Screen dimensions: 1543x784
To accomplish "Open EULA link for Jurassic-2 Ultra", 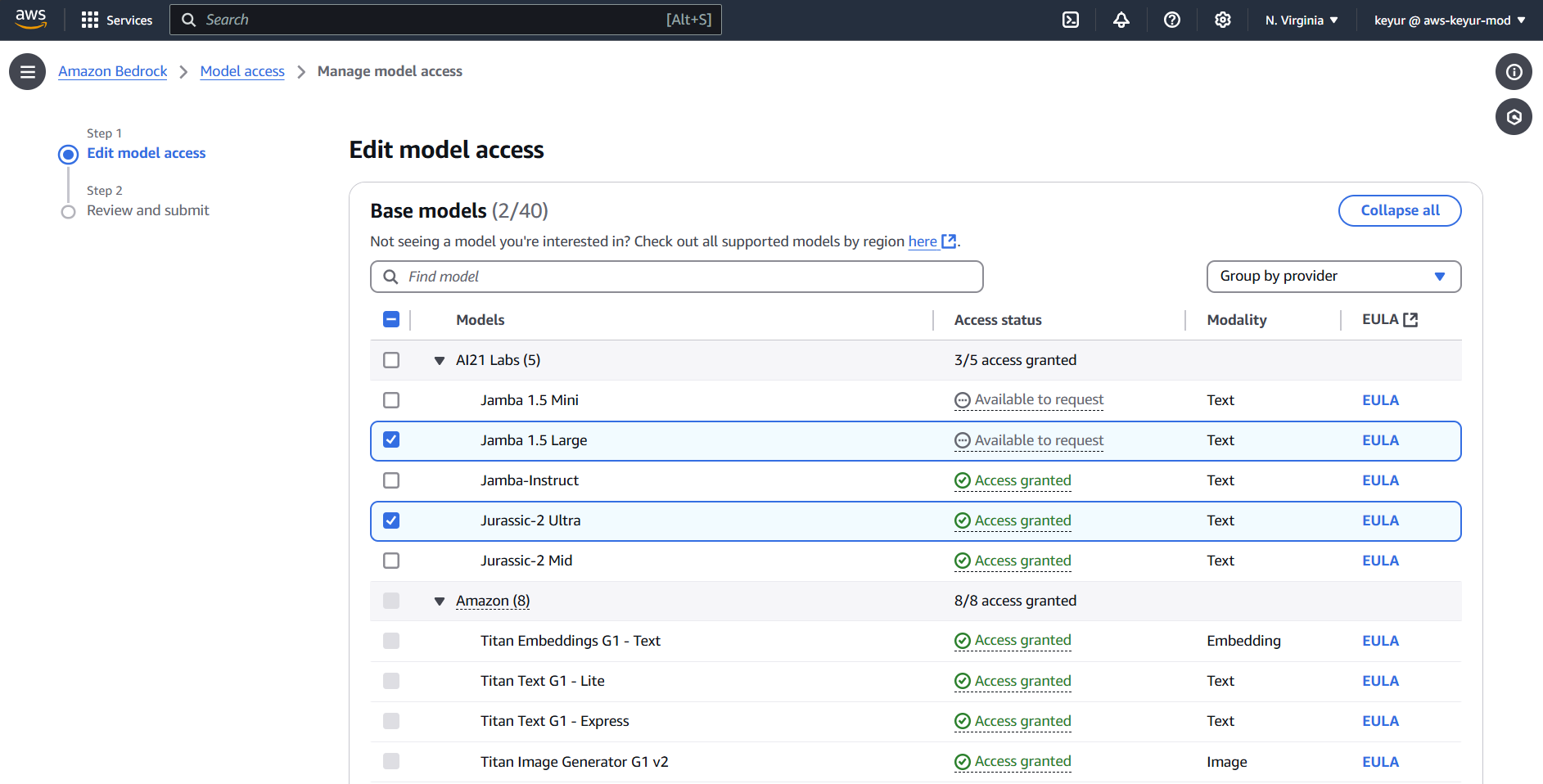I will pyautogui.click(x=1380, y=520).
